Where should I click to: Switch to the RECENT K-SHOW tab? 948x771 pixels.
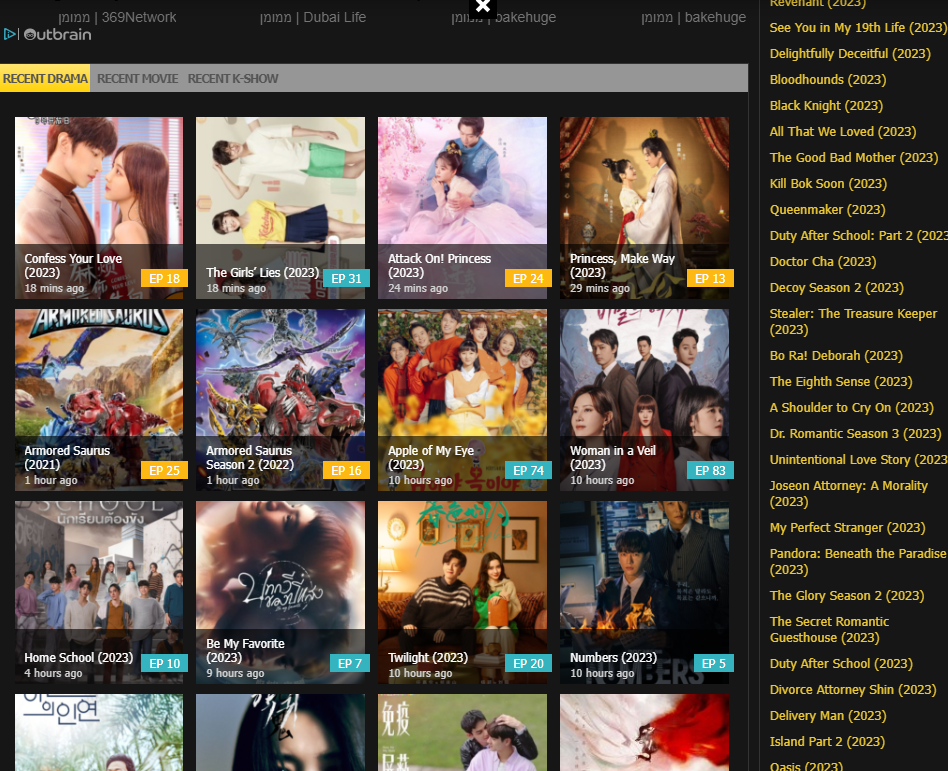(x=233, y=79)
